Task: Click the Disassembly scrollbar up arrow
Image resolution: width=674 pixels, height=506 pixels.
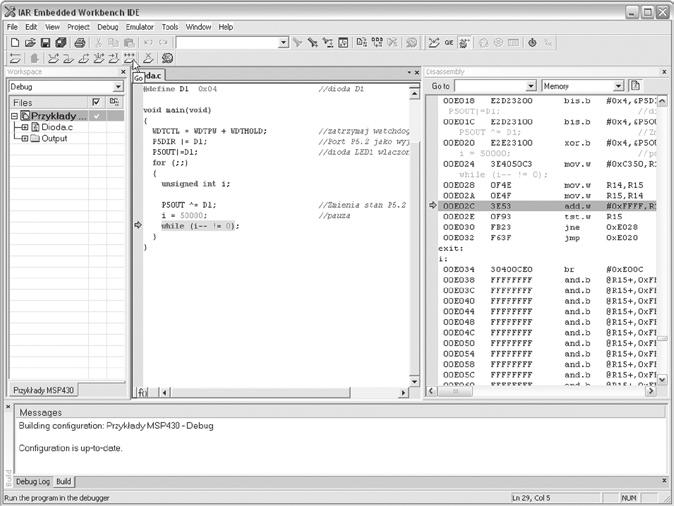Action: (662, 101)
